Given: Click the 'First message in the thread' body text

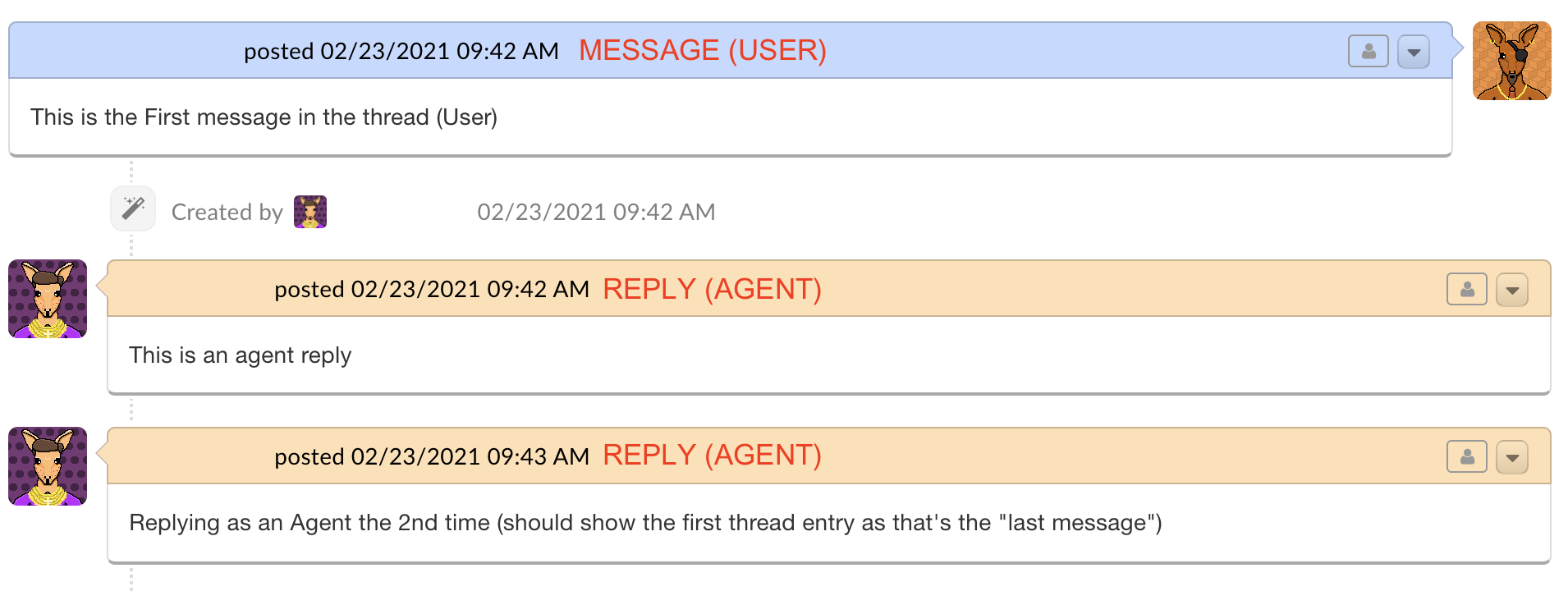Looking at the screenshot, I should (264, 117).
